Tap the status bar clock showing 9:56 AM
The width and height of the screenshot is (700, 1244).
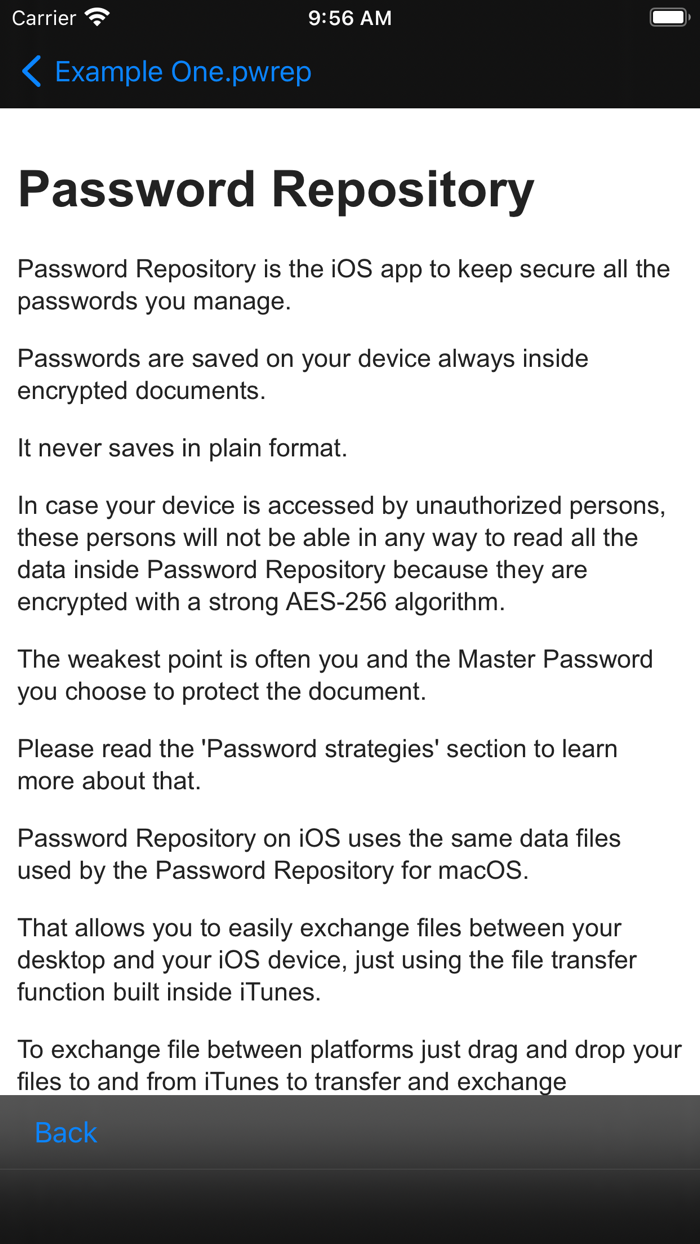[x=349, y=16]
